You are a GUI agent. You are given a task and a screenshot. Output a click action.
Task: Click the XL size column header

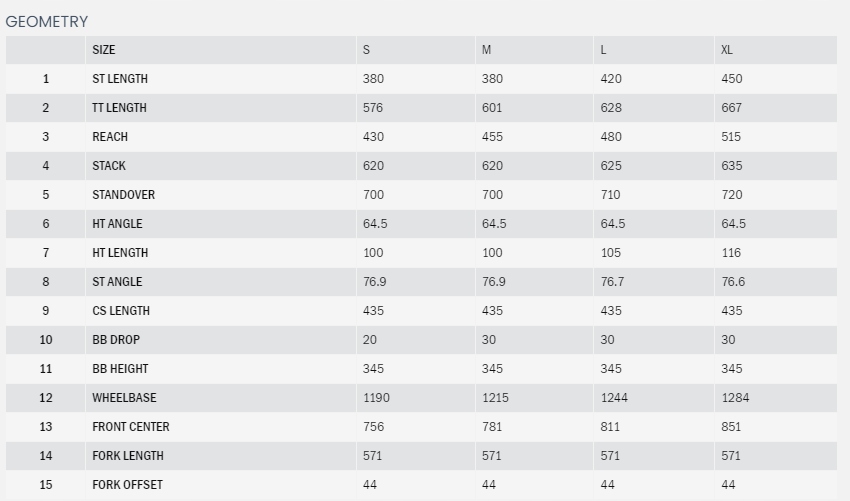coord(728,50)
